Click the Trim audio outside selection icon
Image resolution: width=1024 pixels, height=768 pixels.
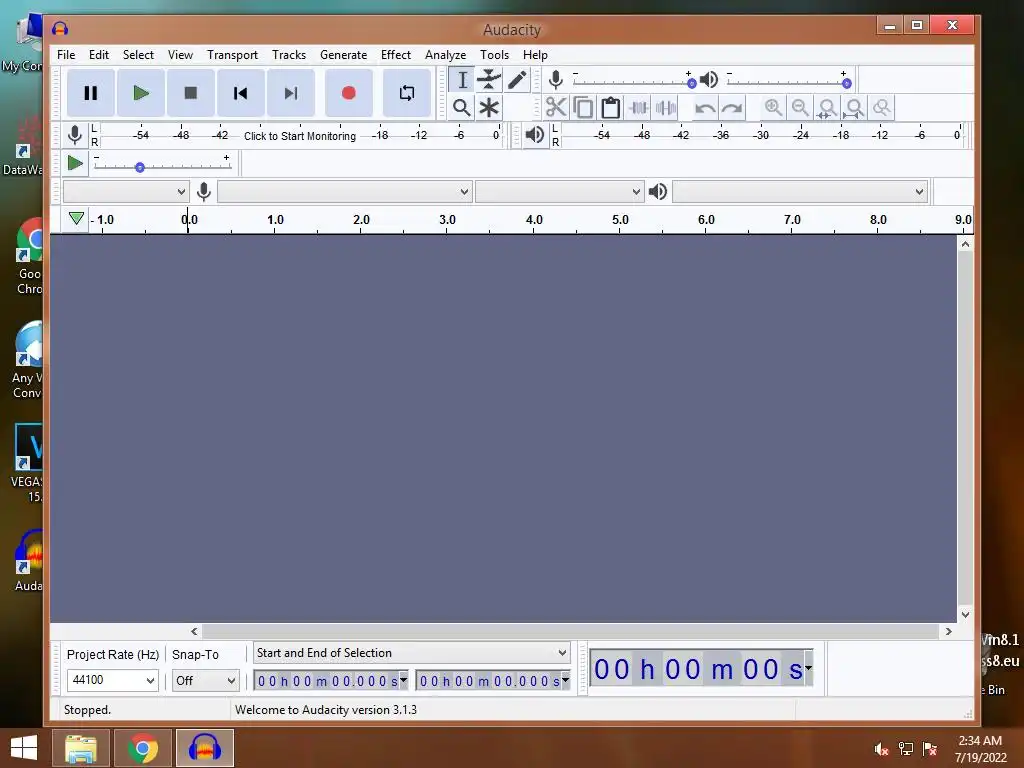(x=638, y=107)
